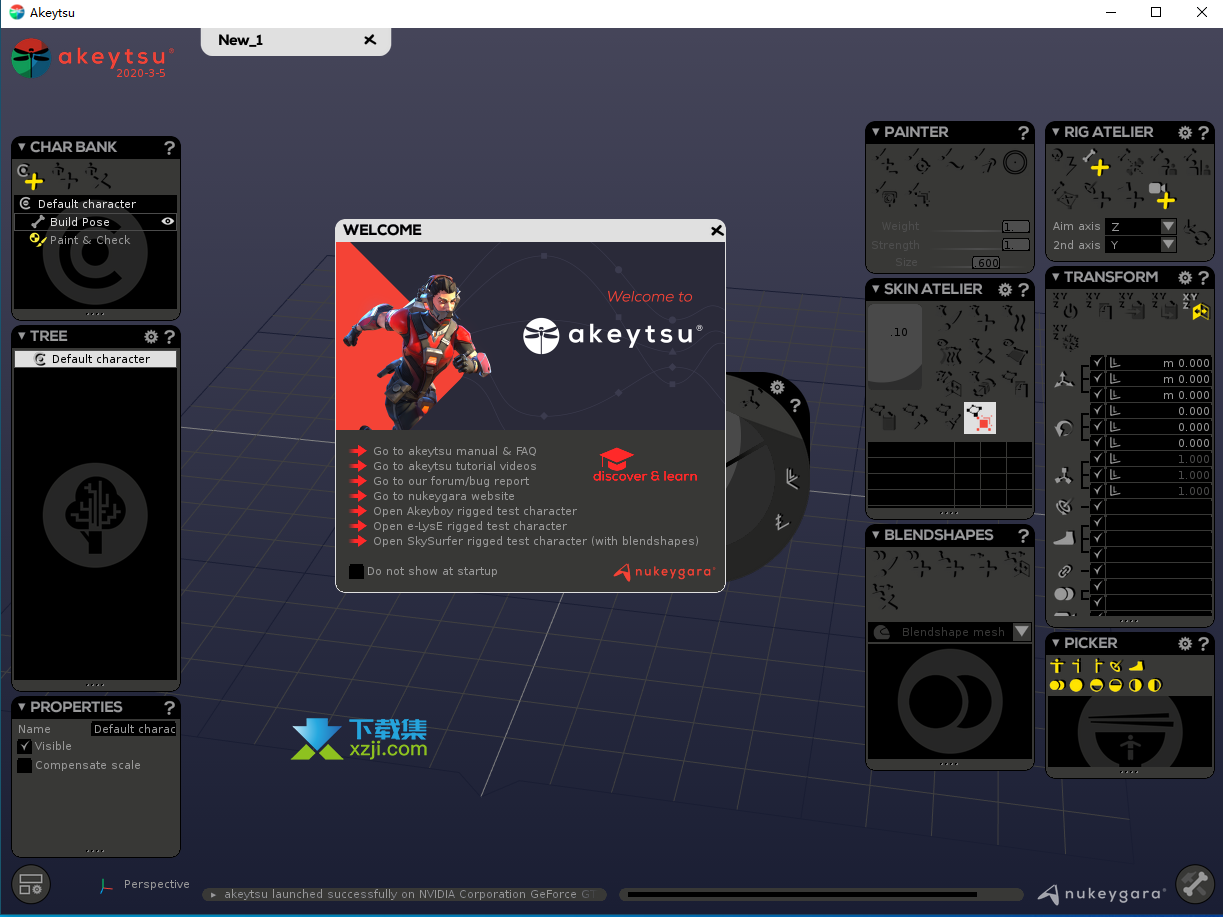
Task: Open the 2nd axis dropdown
Action: [x=1168, y=245]
